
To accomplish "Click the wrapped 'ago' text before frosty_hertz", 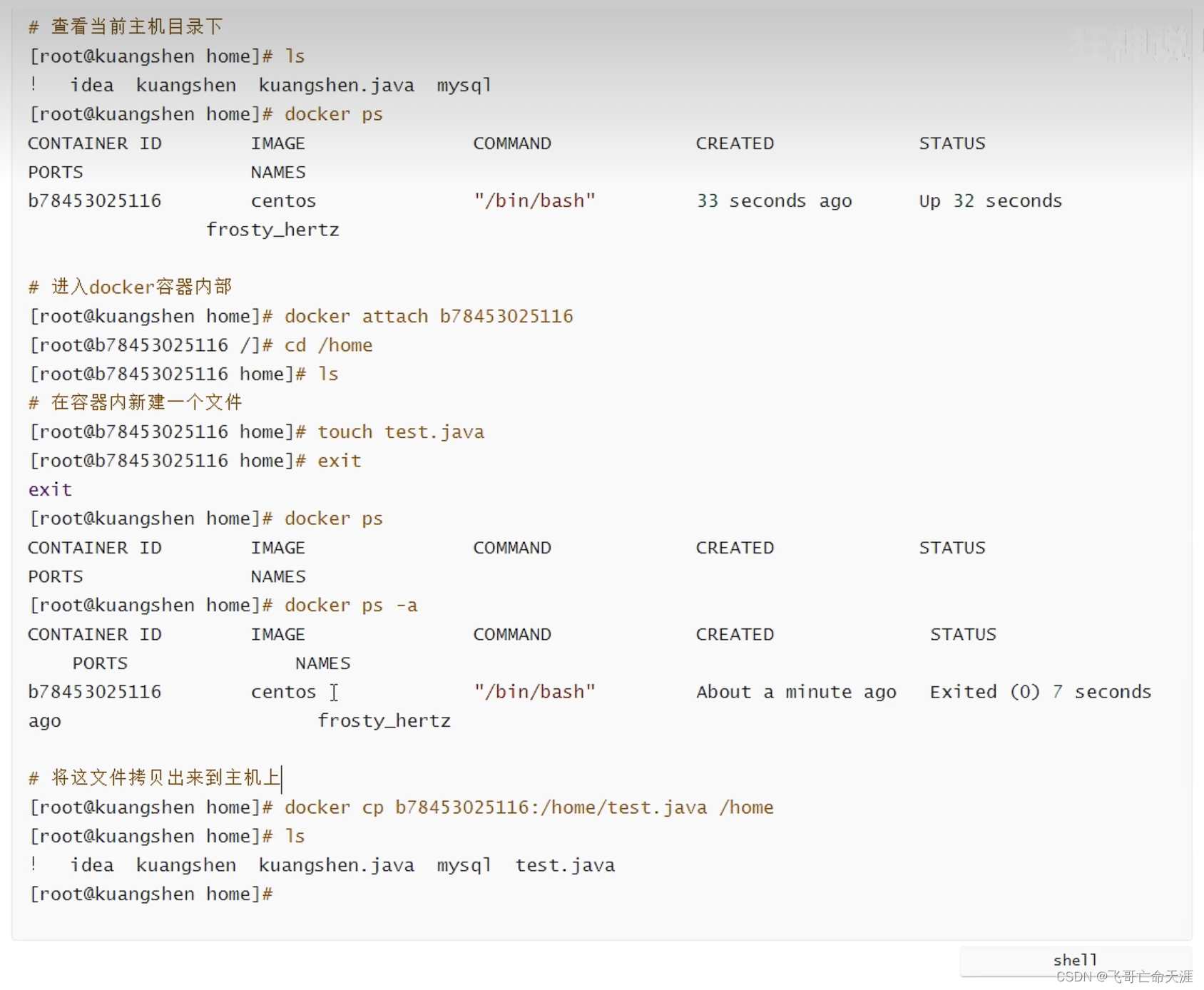I will pos(44,721).
